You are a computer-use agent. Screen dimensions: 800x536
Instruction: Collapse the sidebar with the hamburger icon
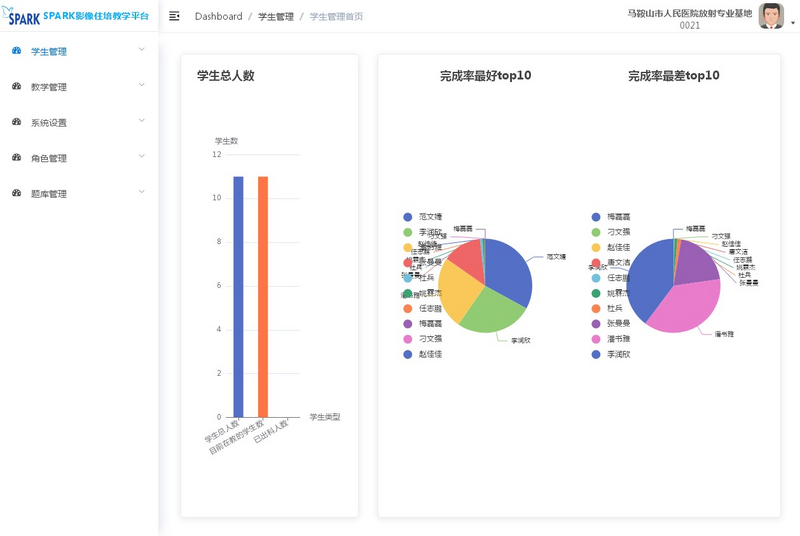click(175, 17)
